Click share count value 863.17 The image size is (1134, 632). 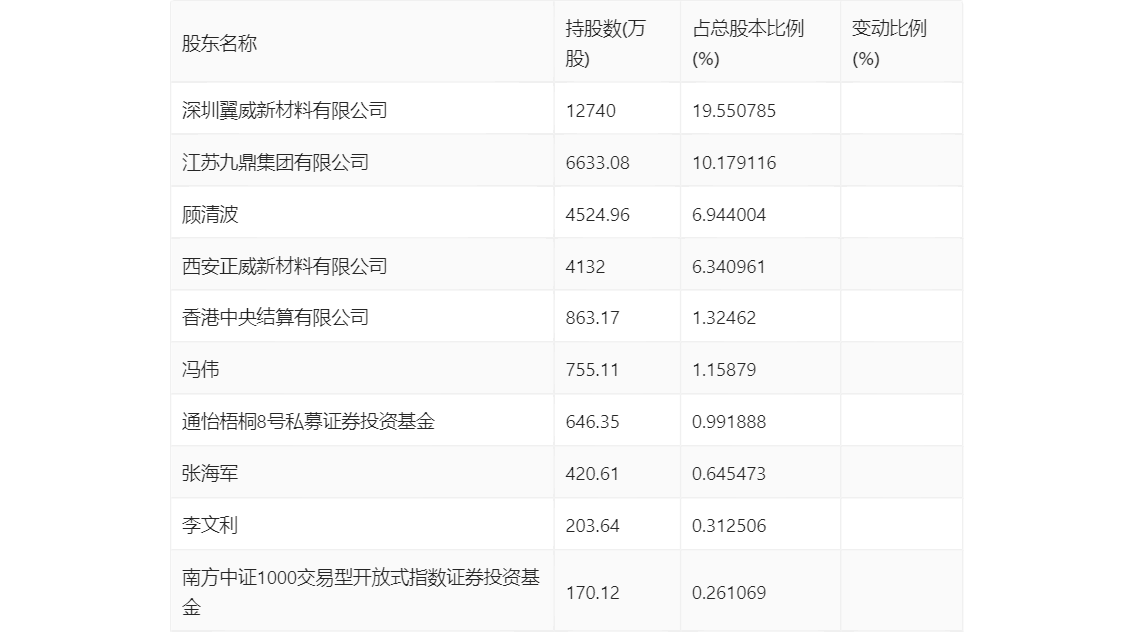592,317
